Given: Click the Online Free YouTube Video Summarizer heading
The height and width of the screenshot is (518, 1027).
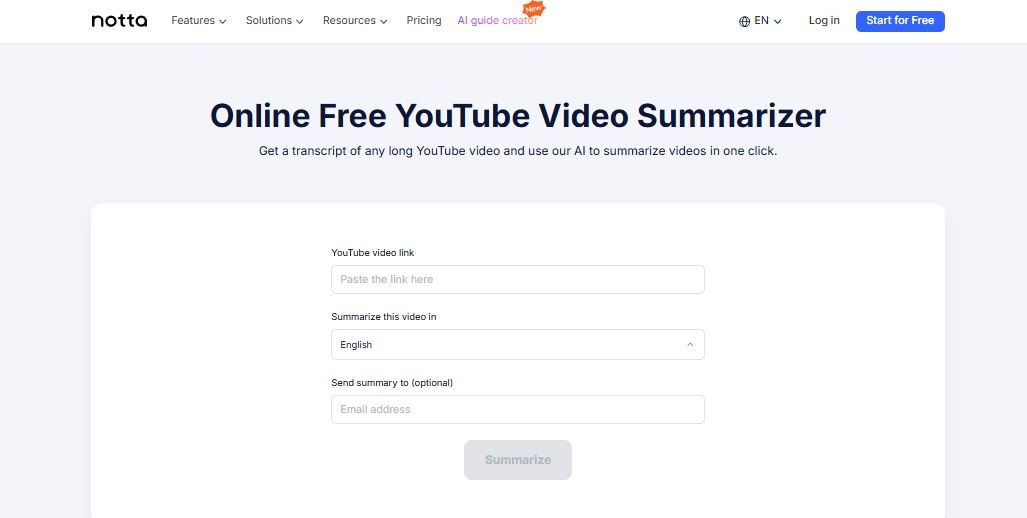Looking at the screenshot, I should coord(517,115).
